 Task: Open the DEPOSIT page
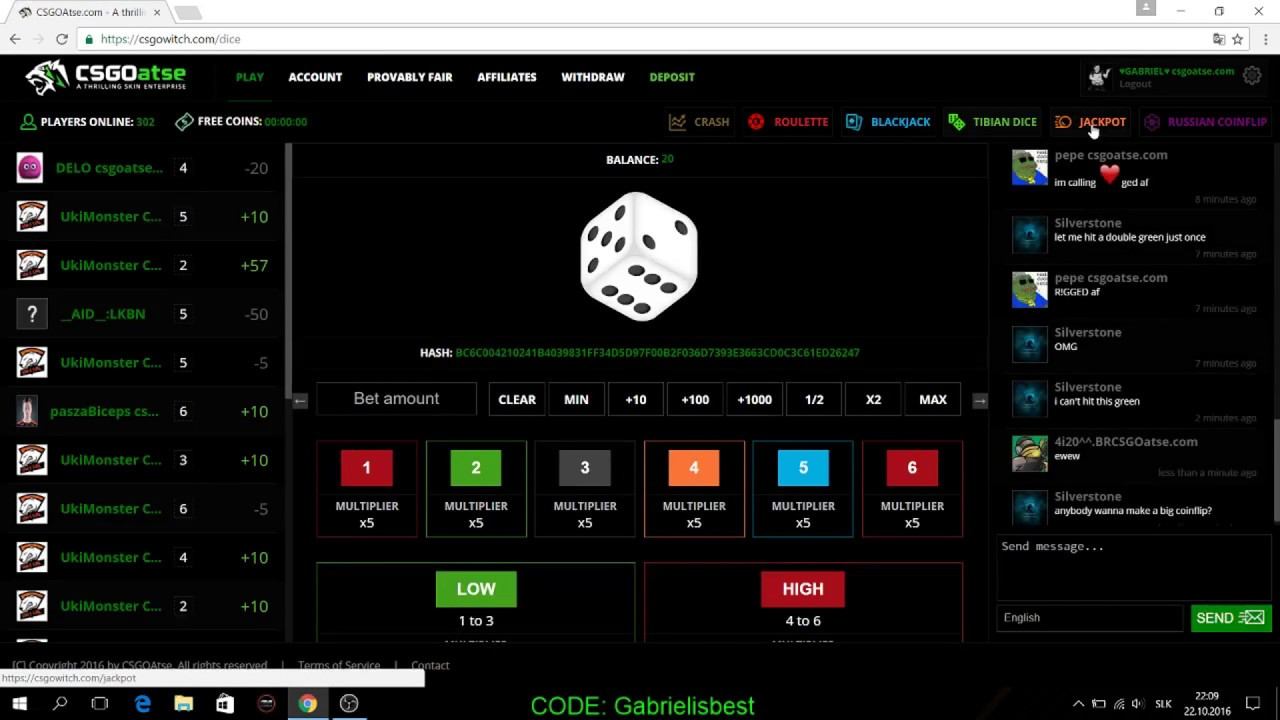[x=672, y=77]
